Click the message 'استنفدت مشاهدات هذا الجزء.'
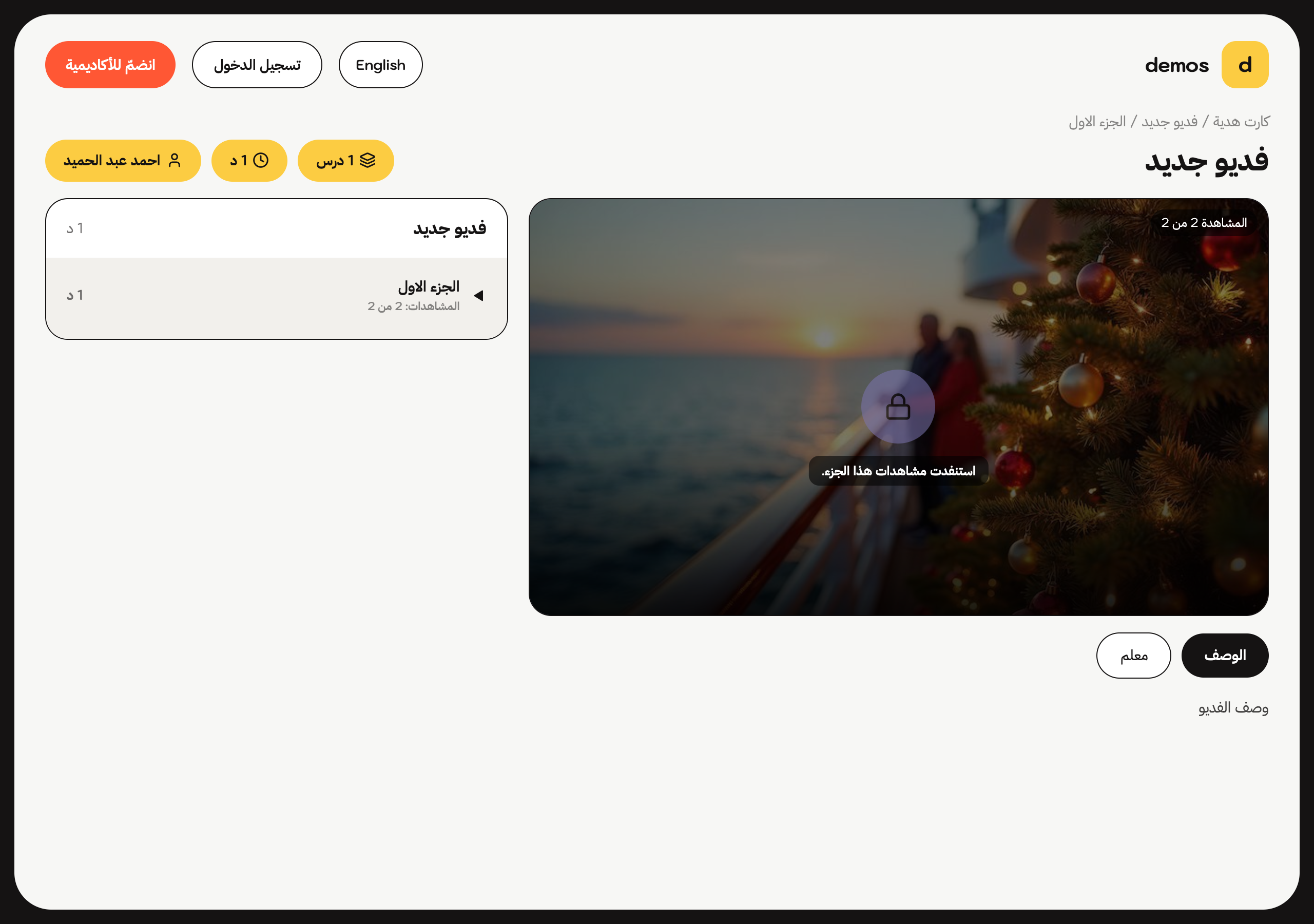This screenshot has height=924, width=1314. point(898,471)
